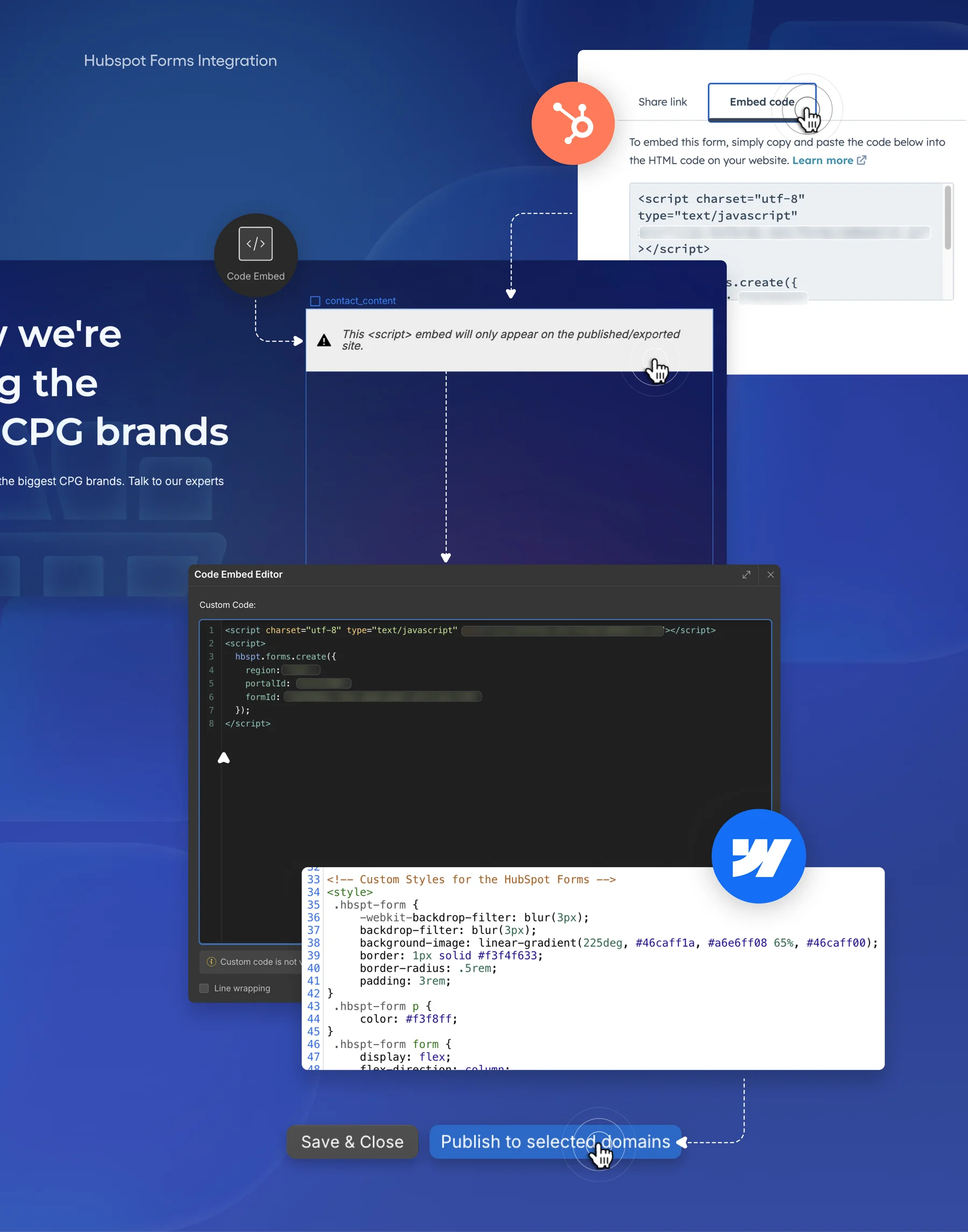Click the orange HubSpot logo circle
This screenshot has height=1232, width=968.
573,124
